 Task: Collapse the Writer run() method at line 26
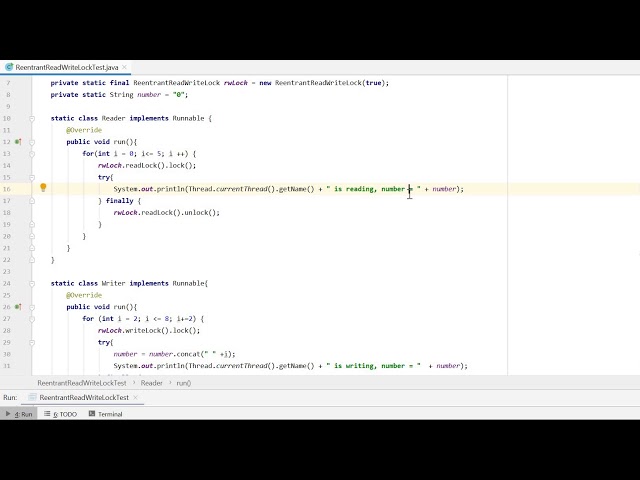32,307
